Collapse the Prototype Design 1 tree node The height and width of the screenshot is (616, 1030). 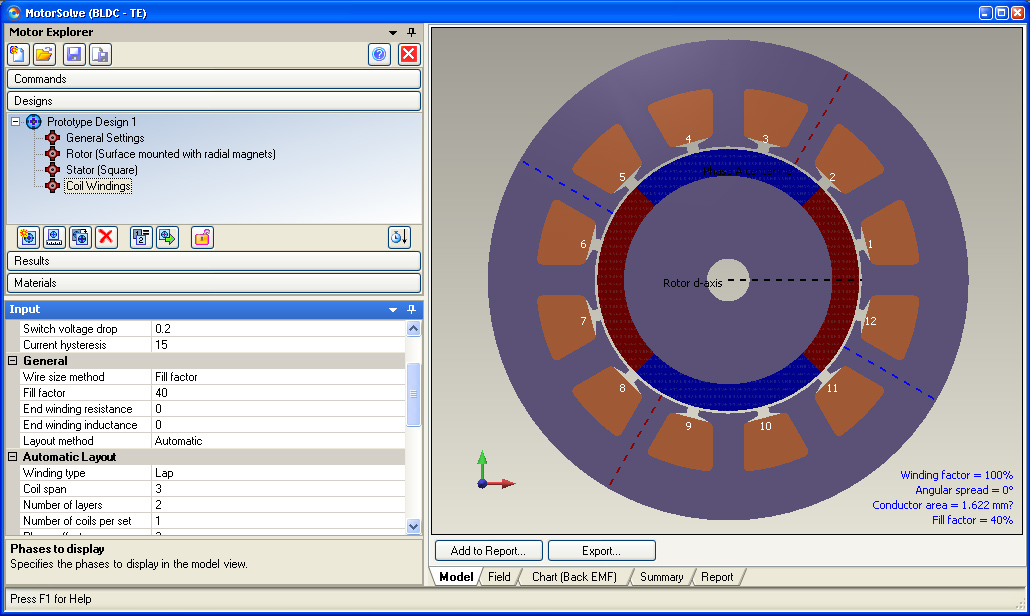point(15,122)
